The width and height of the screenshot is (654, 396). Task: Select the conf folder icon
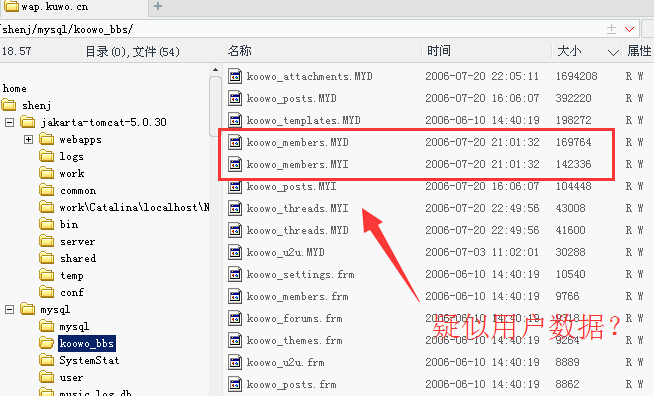click(47, 292)
